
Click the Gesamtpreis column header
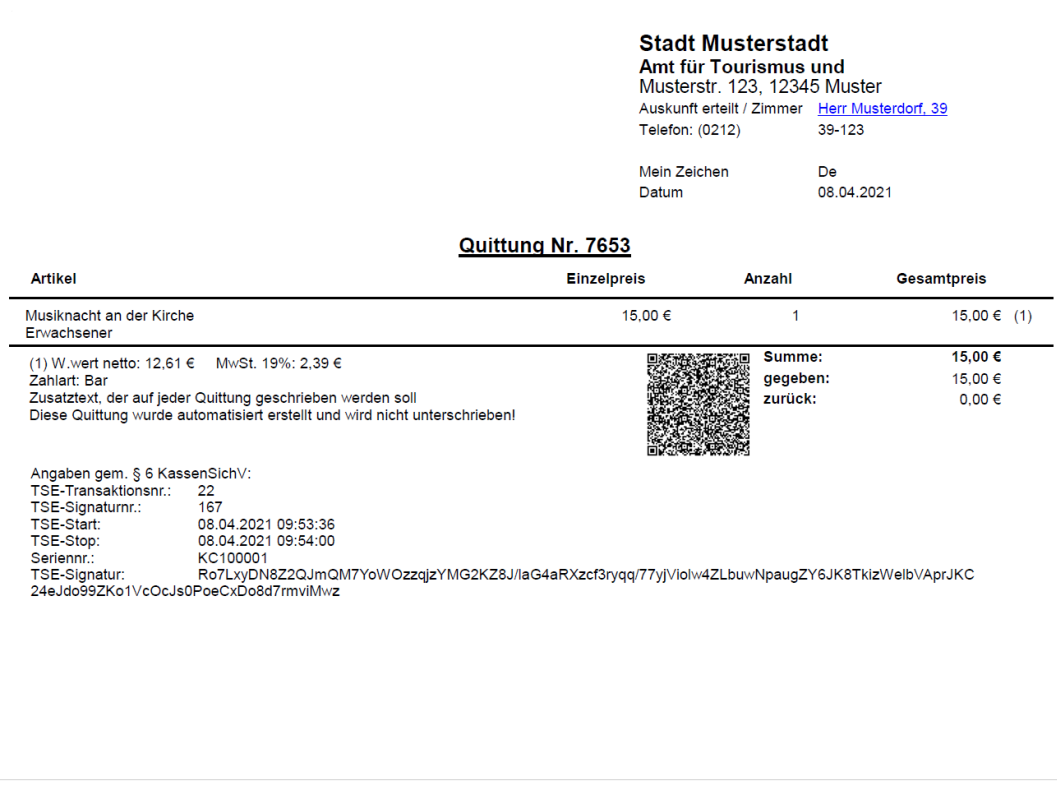click(x=940, y=279)
